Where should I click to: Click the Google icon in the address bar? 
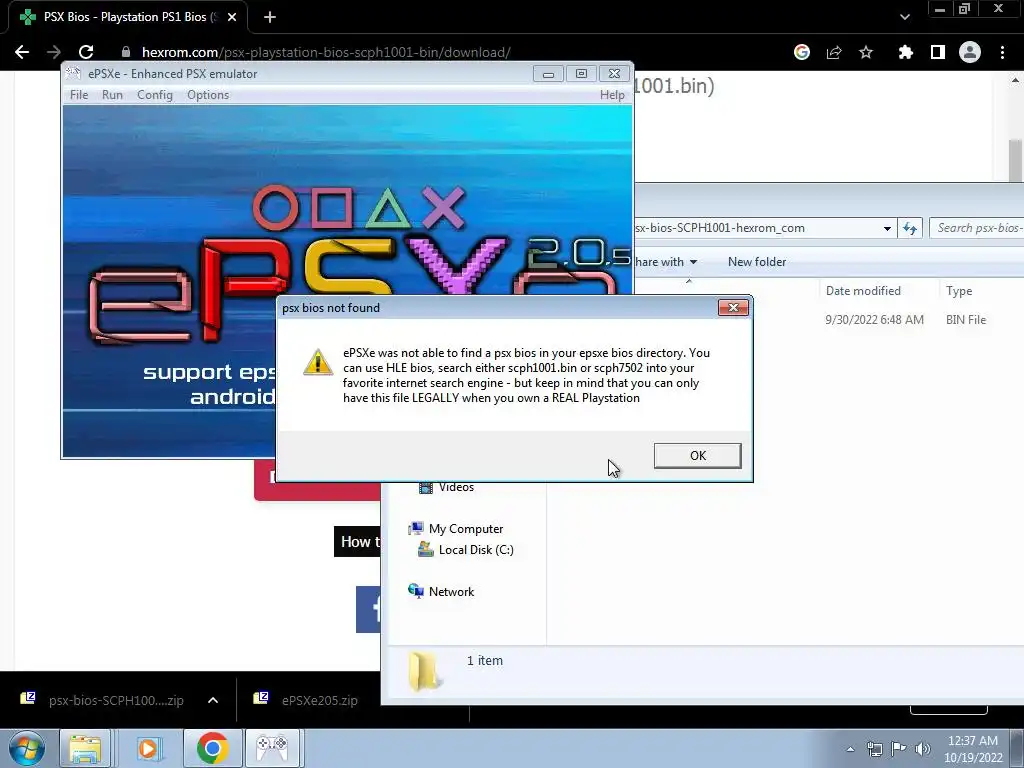point(802,52)
